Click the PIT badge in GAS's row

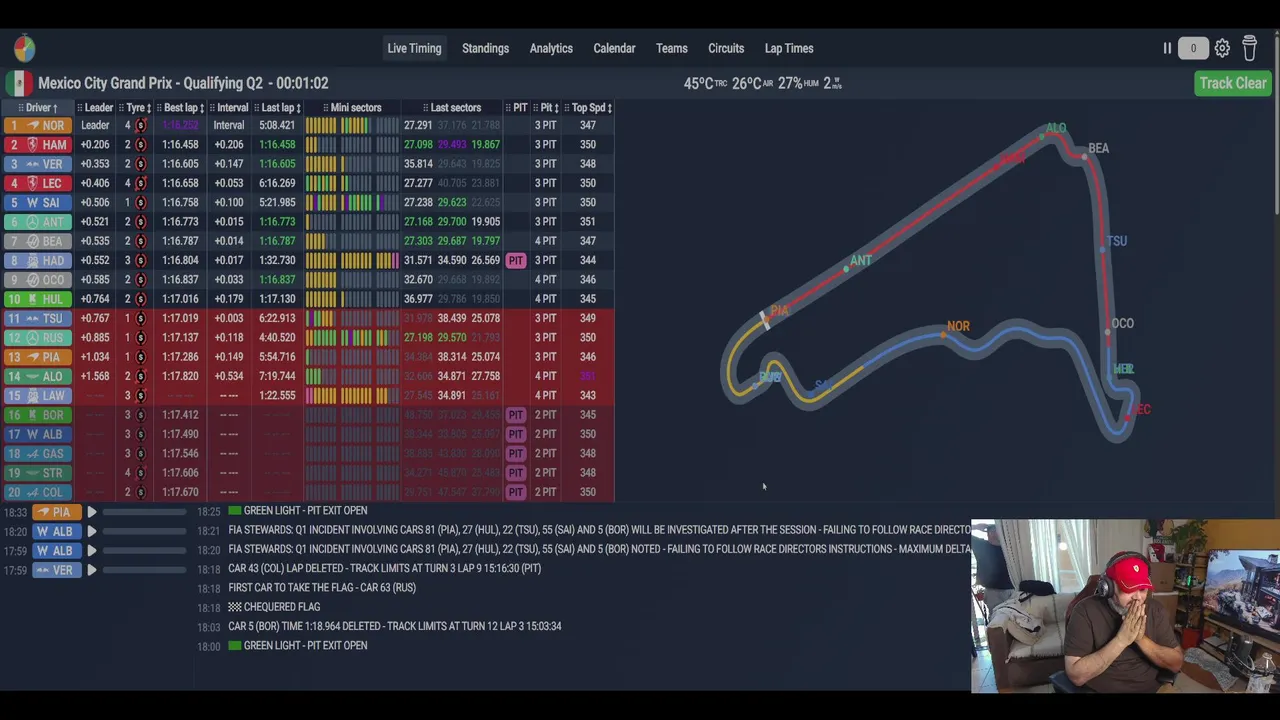coord(515,453)
